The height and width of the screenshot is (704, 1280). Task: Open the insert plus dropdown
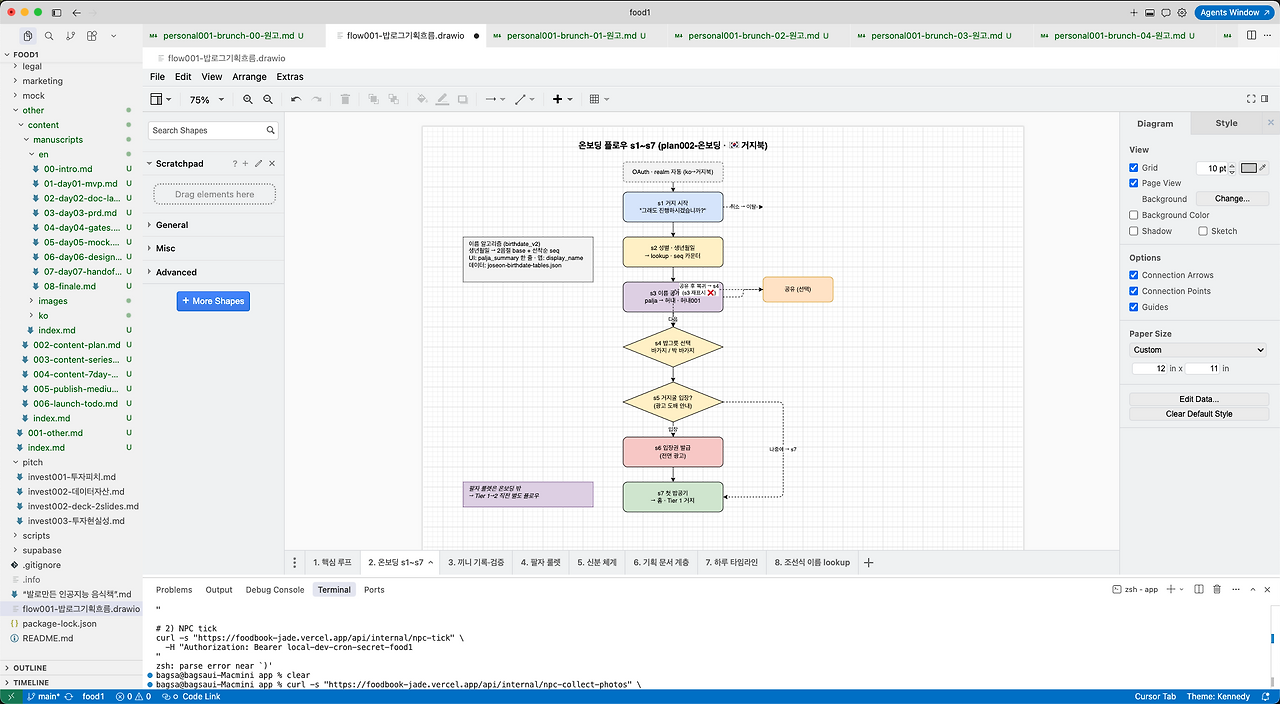coord(563,99)
